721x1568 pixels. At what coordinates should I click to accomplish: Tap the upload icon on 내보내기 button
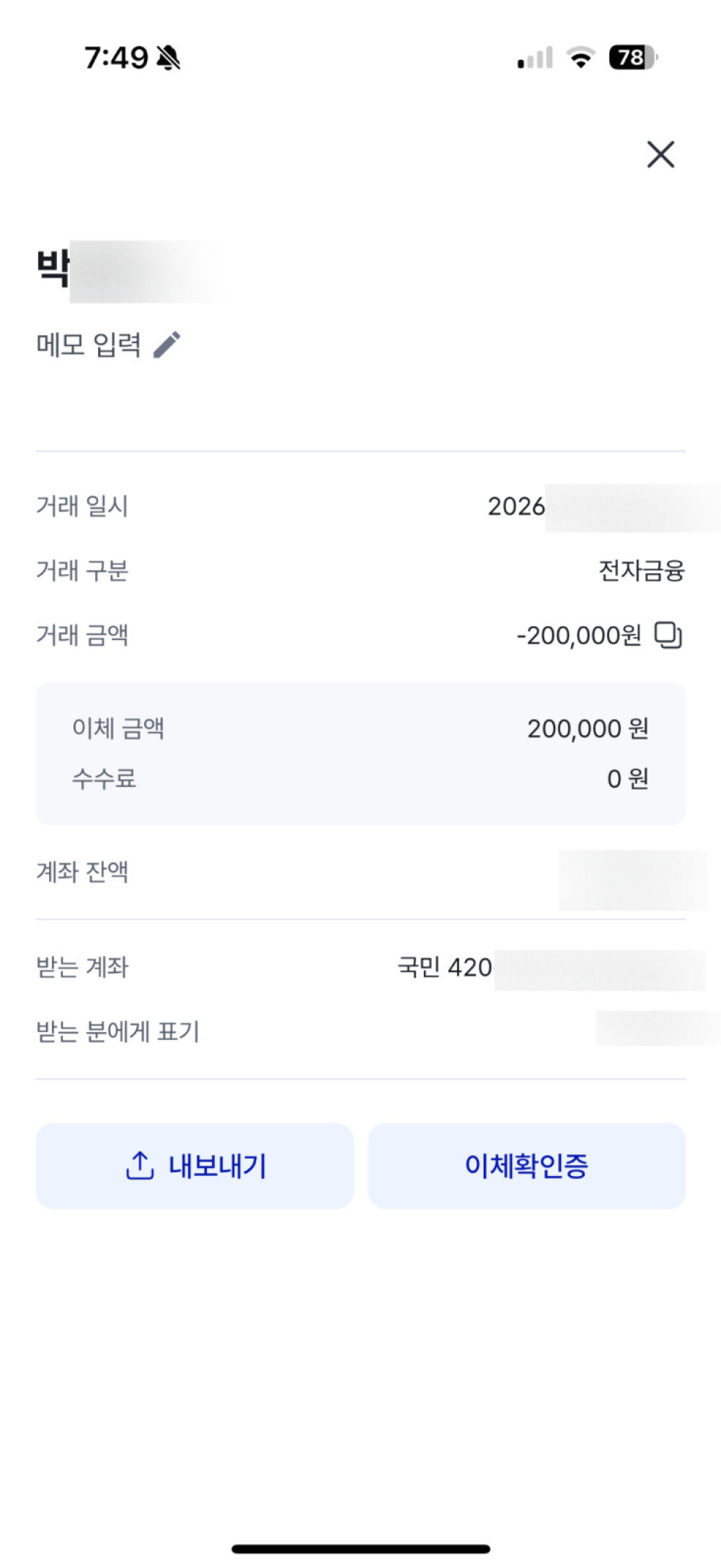(140, 1165)
